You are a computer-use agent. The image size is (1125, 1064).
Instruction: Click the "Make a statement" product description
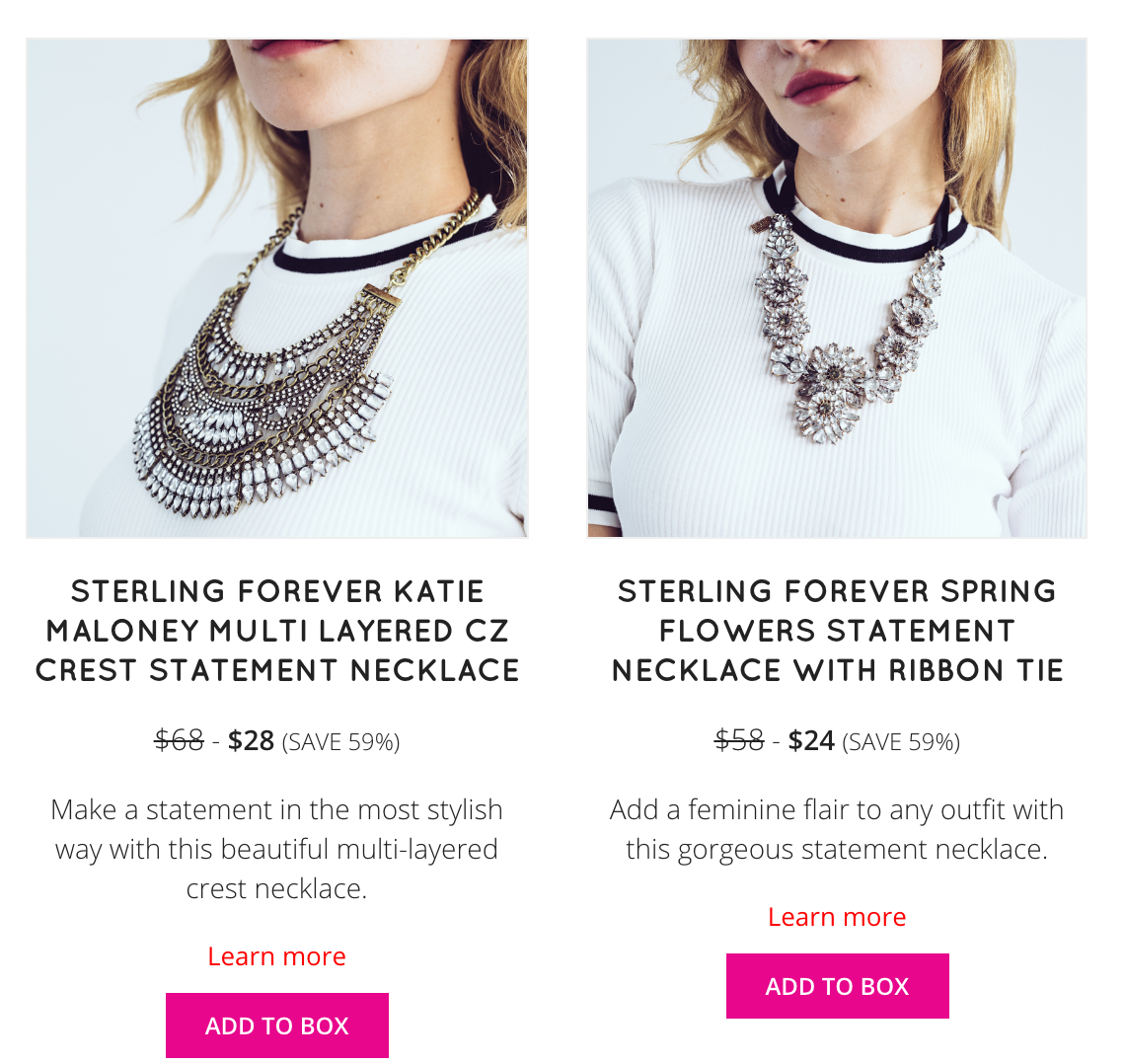[x=277, y=850]
